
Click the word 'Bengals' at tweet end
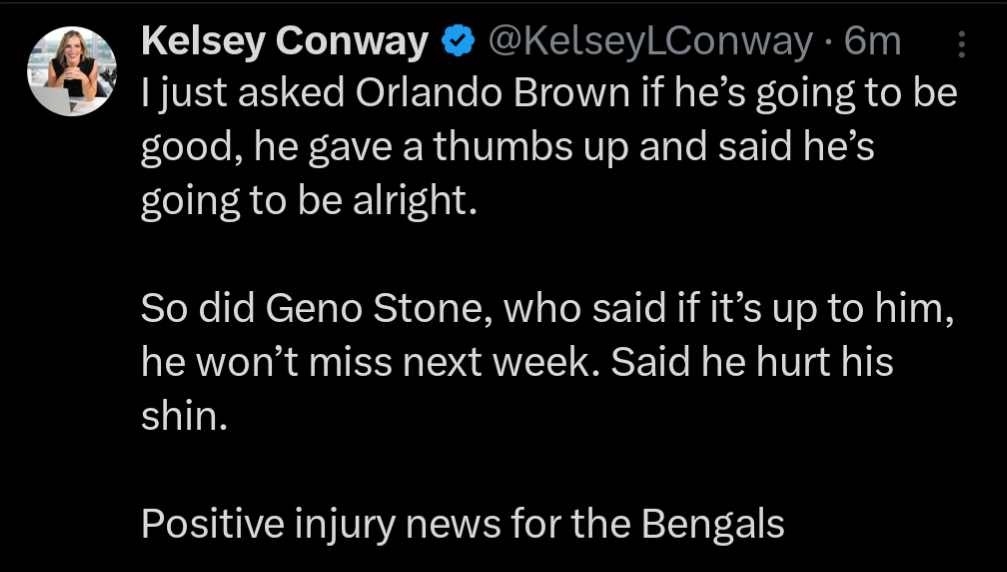713,525
